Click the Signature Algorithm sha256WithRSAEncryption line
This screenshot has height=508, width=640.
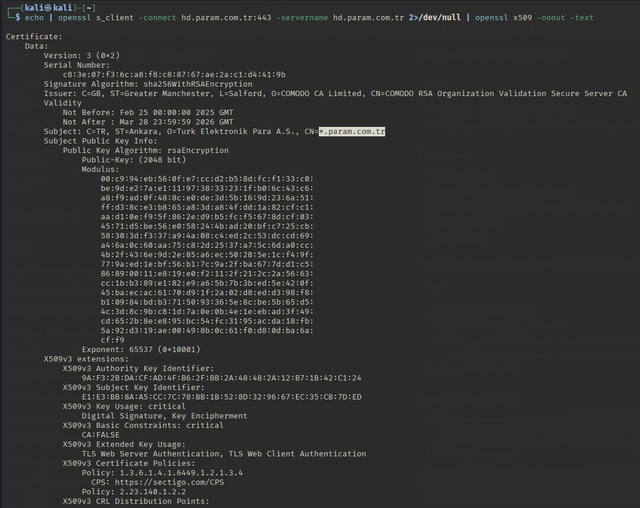click(148, 84)
